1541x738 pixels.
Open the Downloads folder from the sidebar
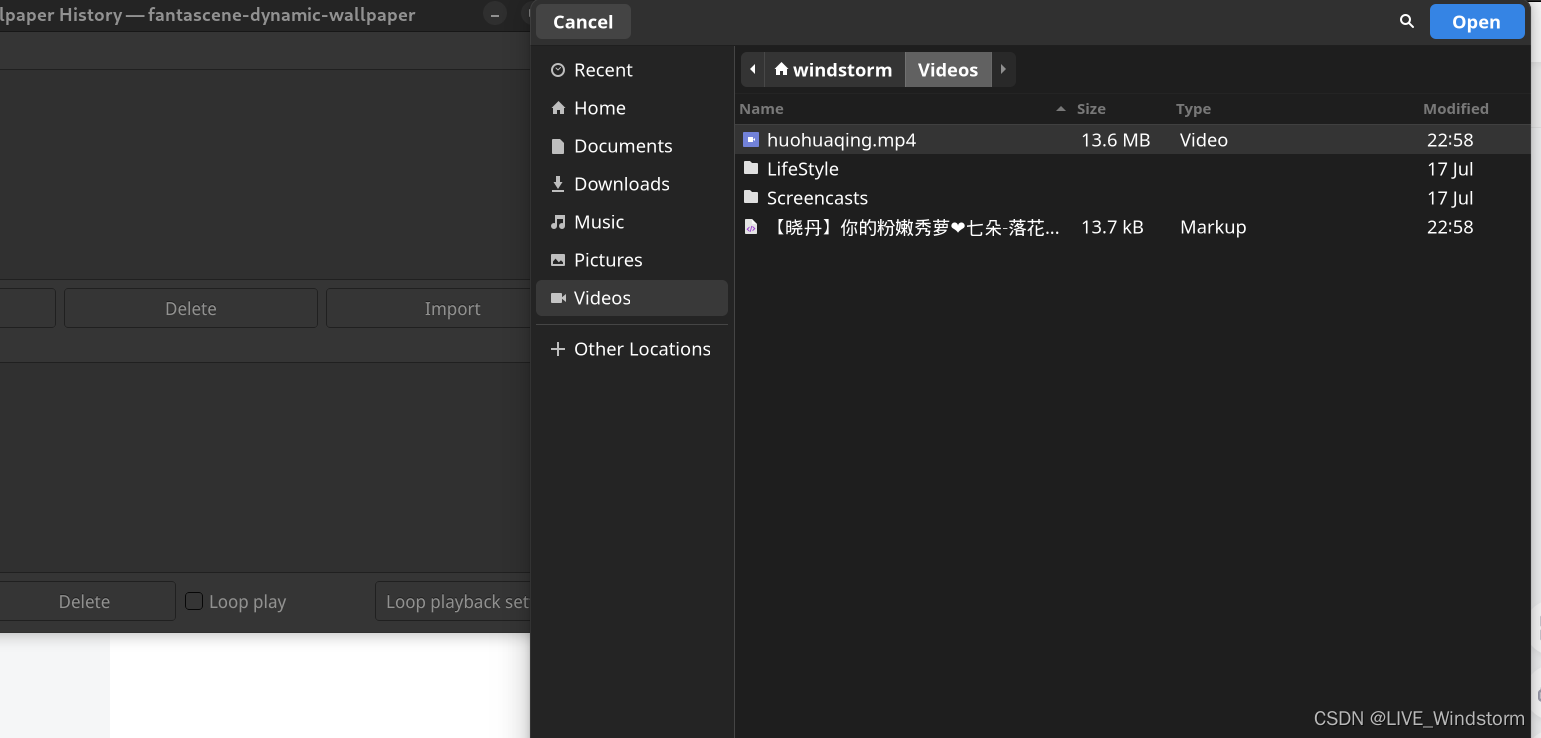click(621, 183)
